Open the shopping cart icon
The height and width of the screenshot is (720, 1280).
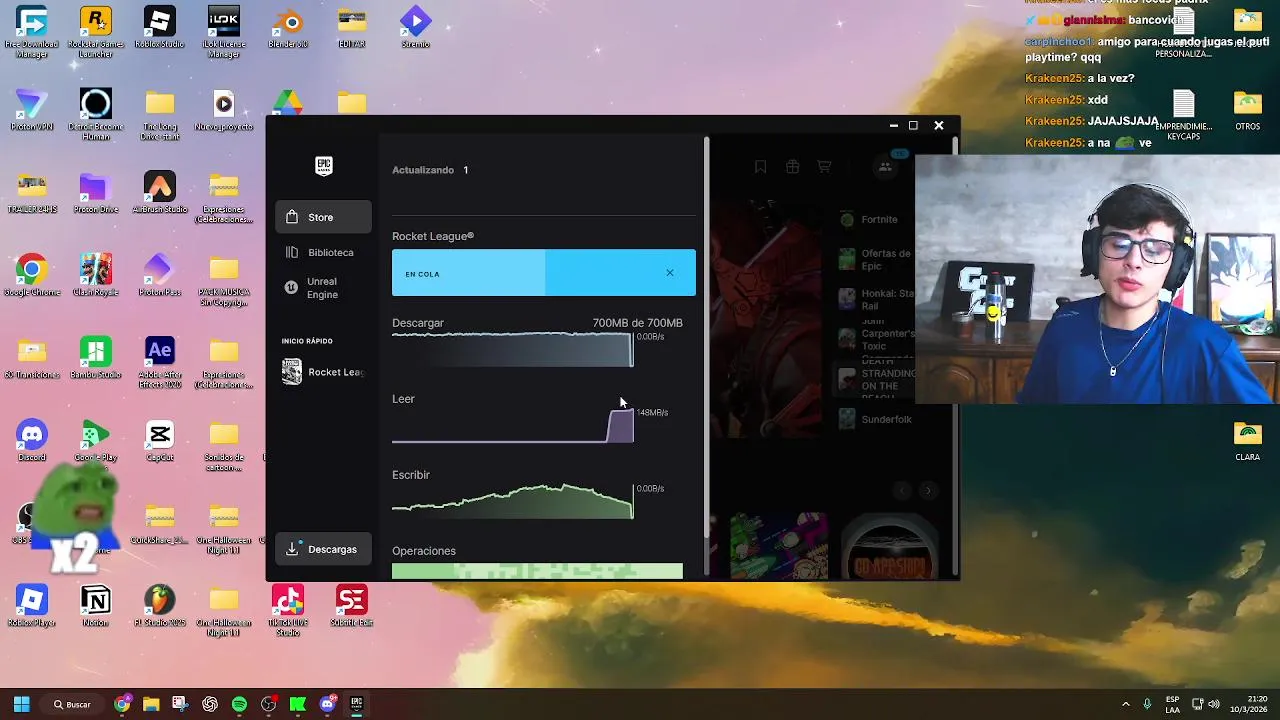coord(824,167)
